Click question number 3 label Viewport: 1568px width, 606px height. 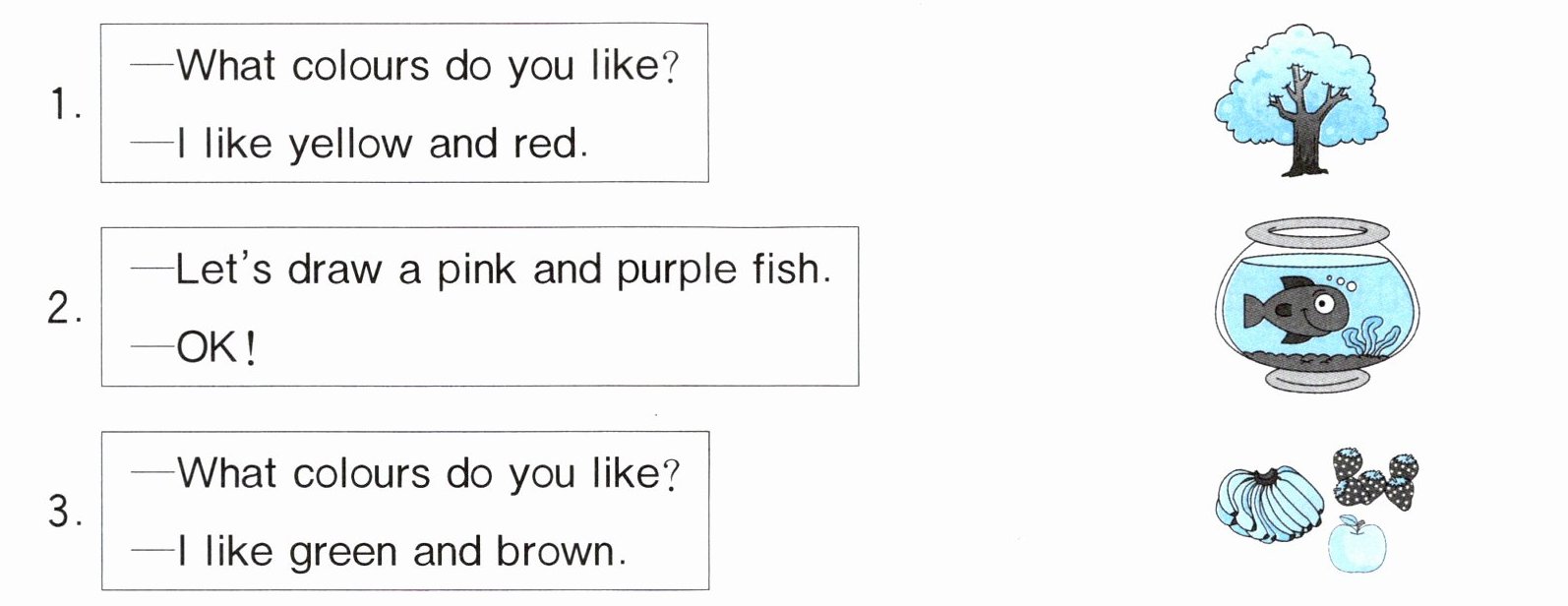point(64,514)
